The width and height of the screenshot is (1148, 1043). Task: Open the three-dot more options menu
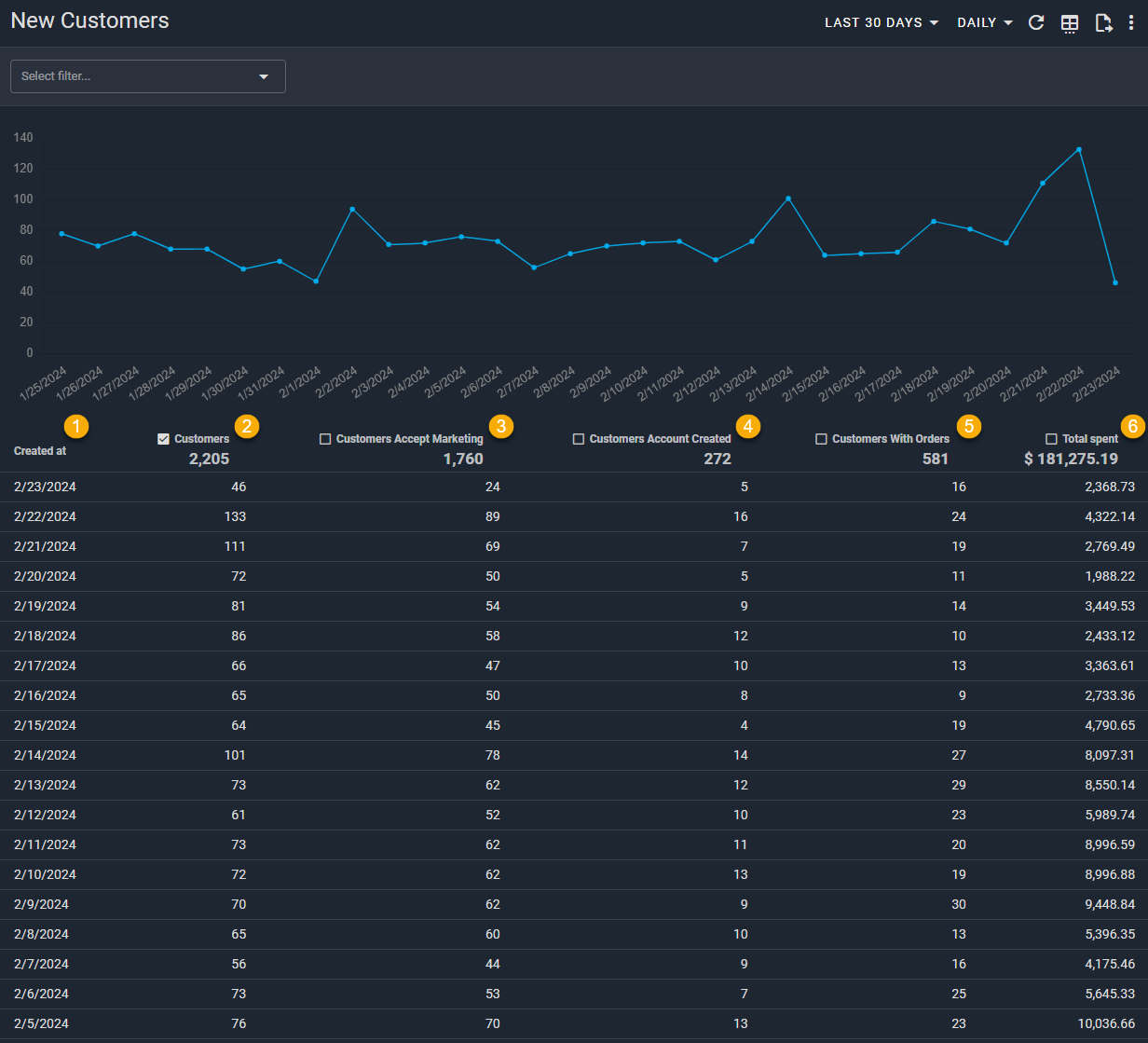tap(1131, 23)
